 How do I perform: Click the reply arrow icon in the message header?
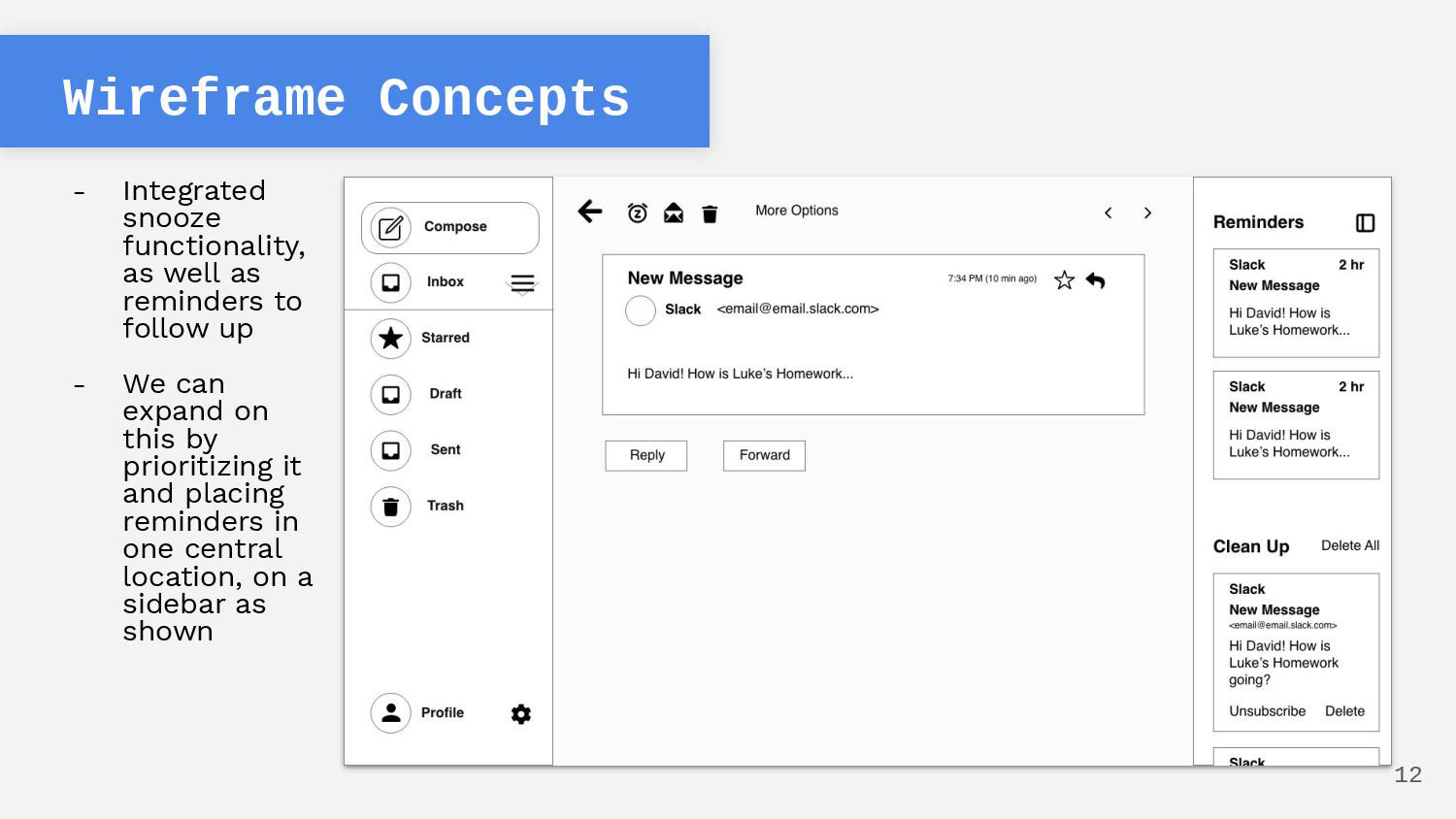1096,280
